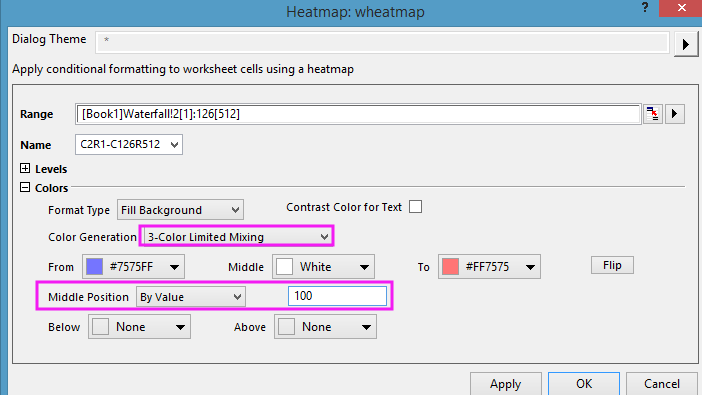Open the Below color None selector
702x395 pixels.
click(139, 327)
